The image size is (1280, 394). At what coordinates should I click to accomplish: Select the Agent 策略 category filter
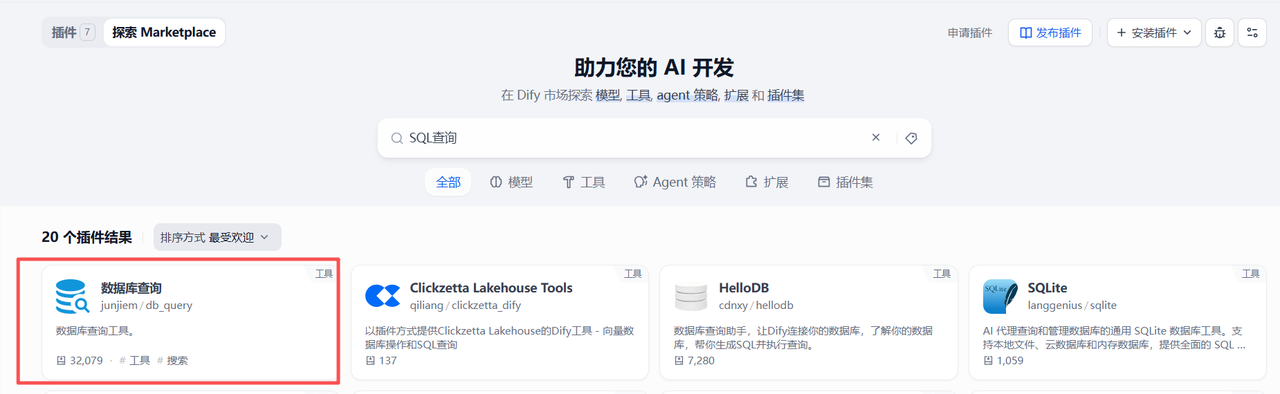click(x=675, y=182)
